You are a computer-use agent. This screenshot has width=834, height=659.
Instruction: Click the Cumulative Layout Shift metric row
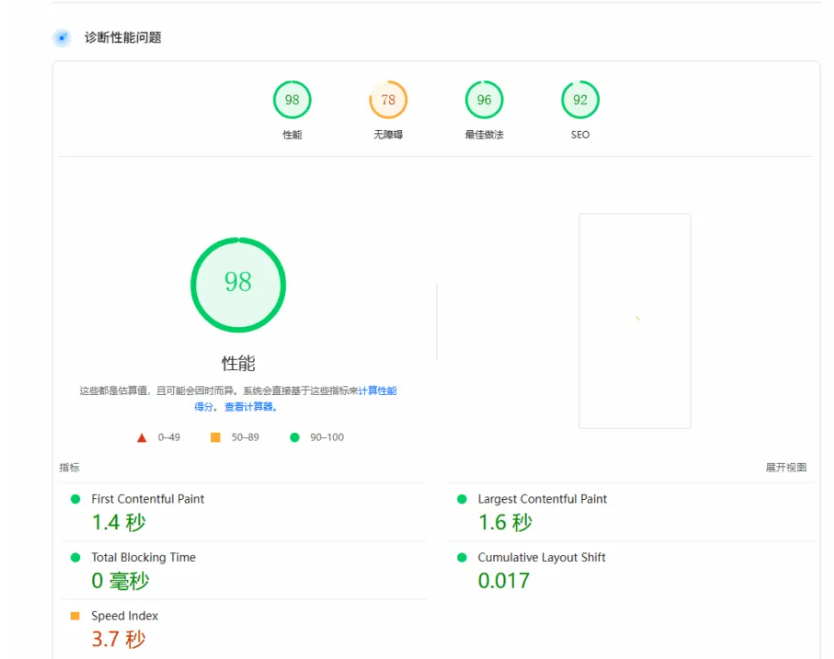pyautogui.click(x=541, y=558)
